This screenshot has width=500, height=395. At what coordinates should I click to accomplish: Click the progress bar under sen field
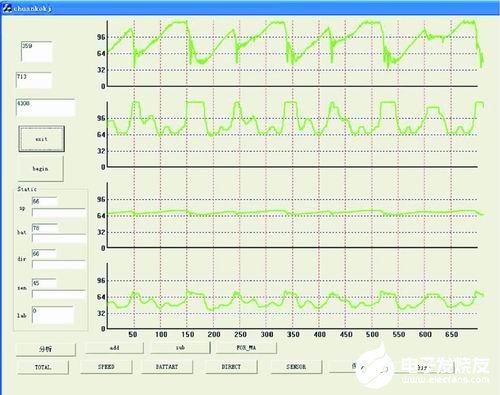pos(59,295)
